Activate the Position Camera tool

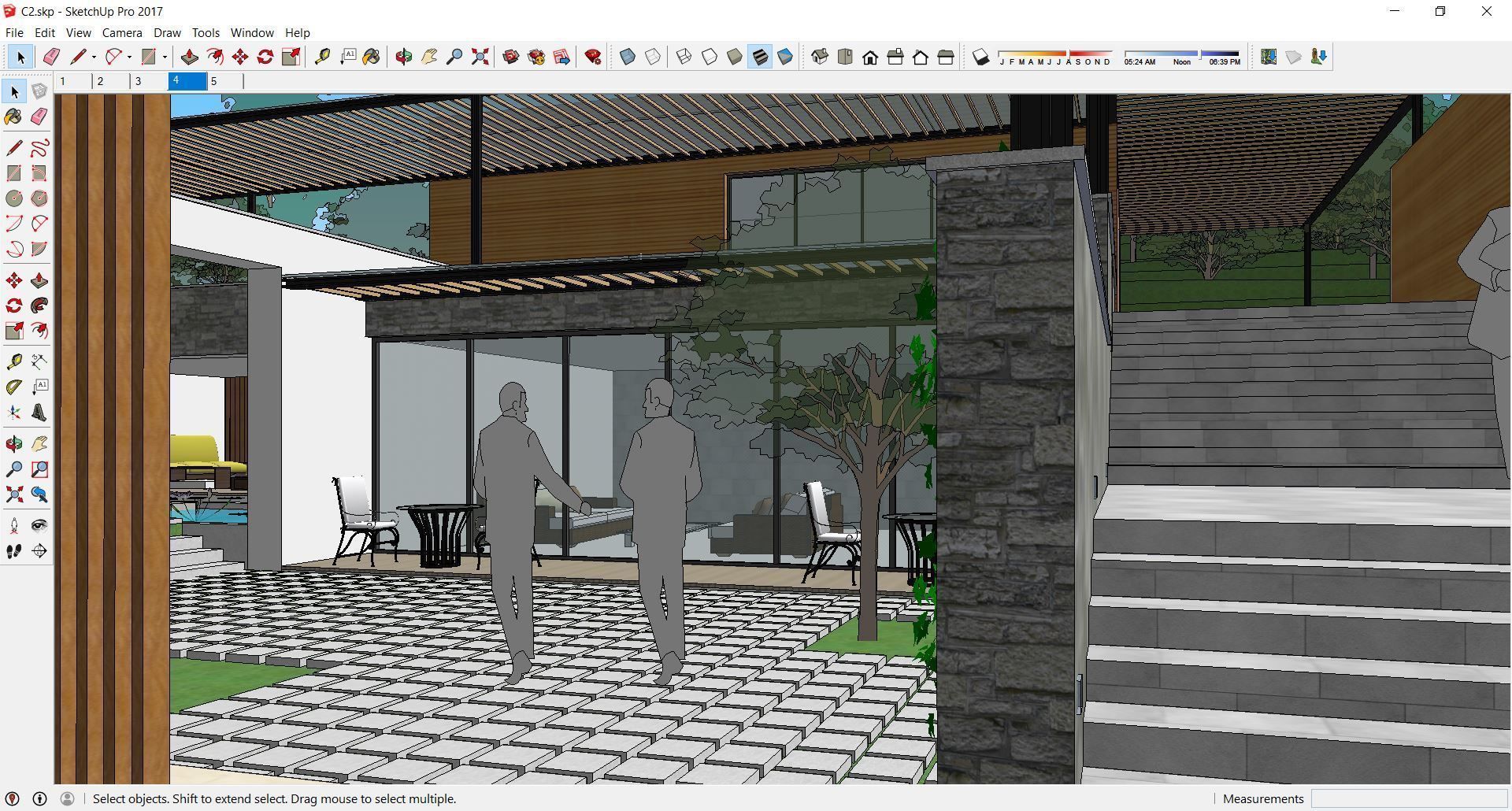point(14,526)
